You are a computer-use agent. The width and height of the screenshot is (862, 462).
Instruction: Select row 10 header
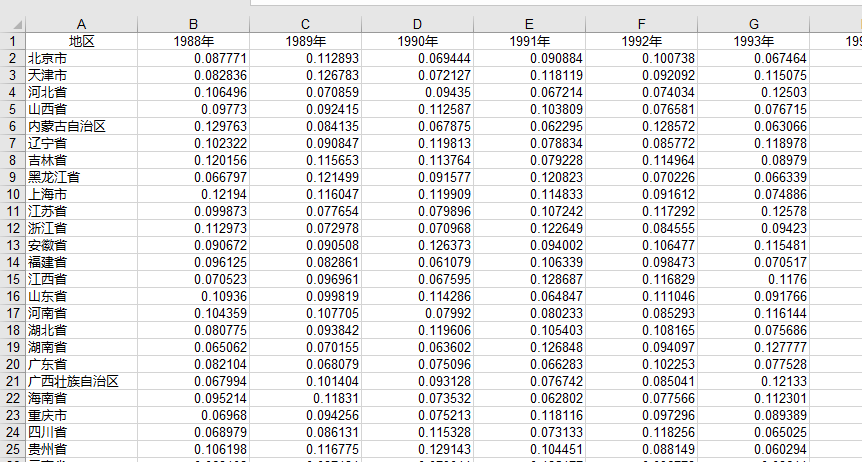pos(12,194)
